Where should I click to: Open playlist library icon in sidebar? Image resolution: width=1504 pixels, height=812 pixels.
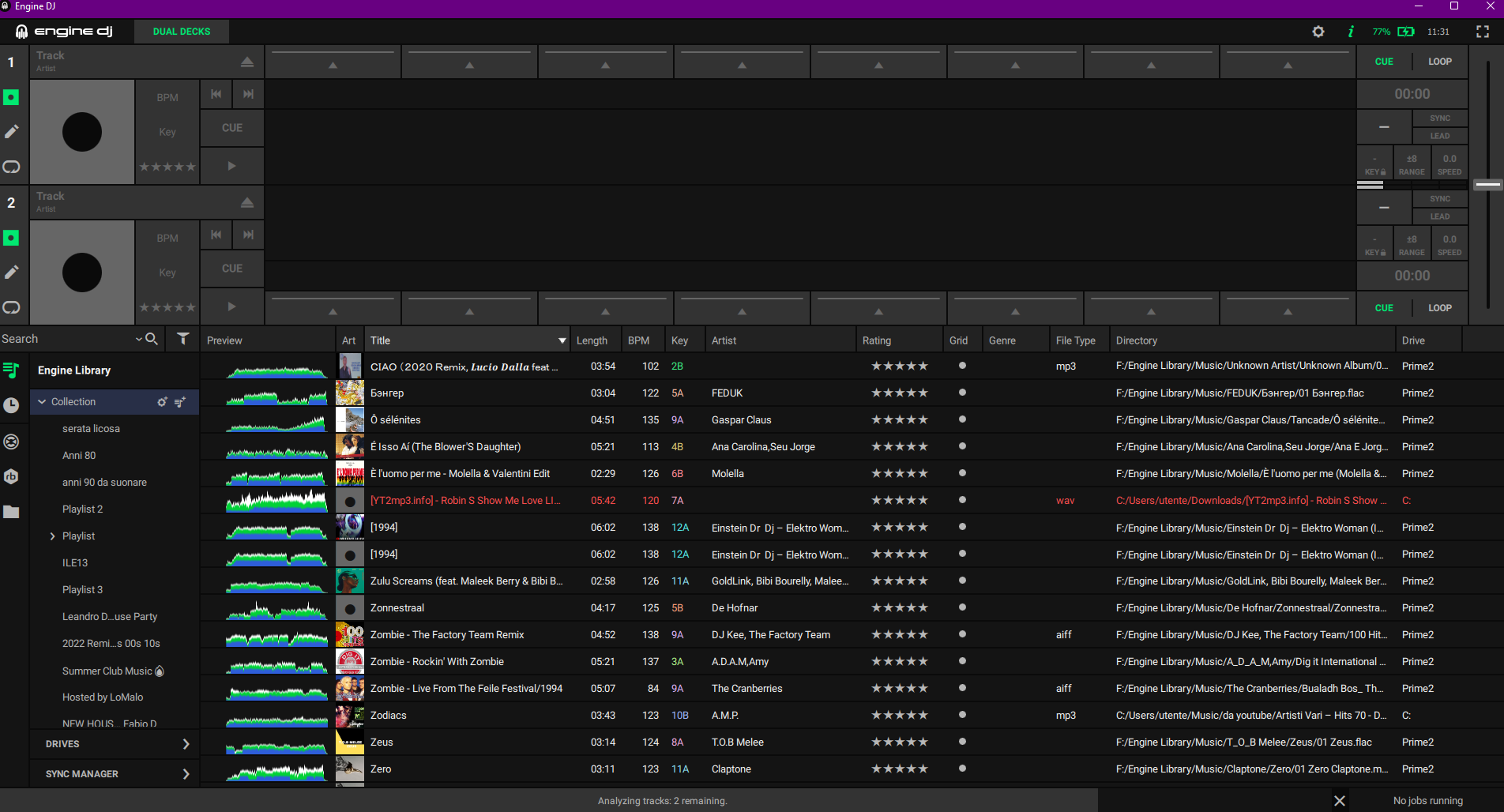tap(11, 370)
